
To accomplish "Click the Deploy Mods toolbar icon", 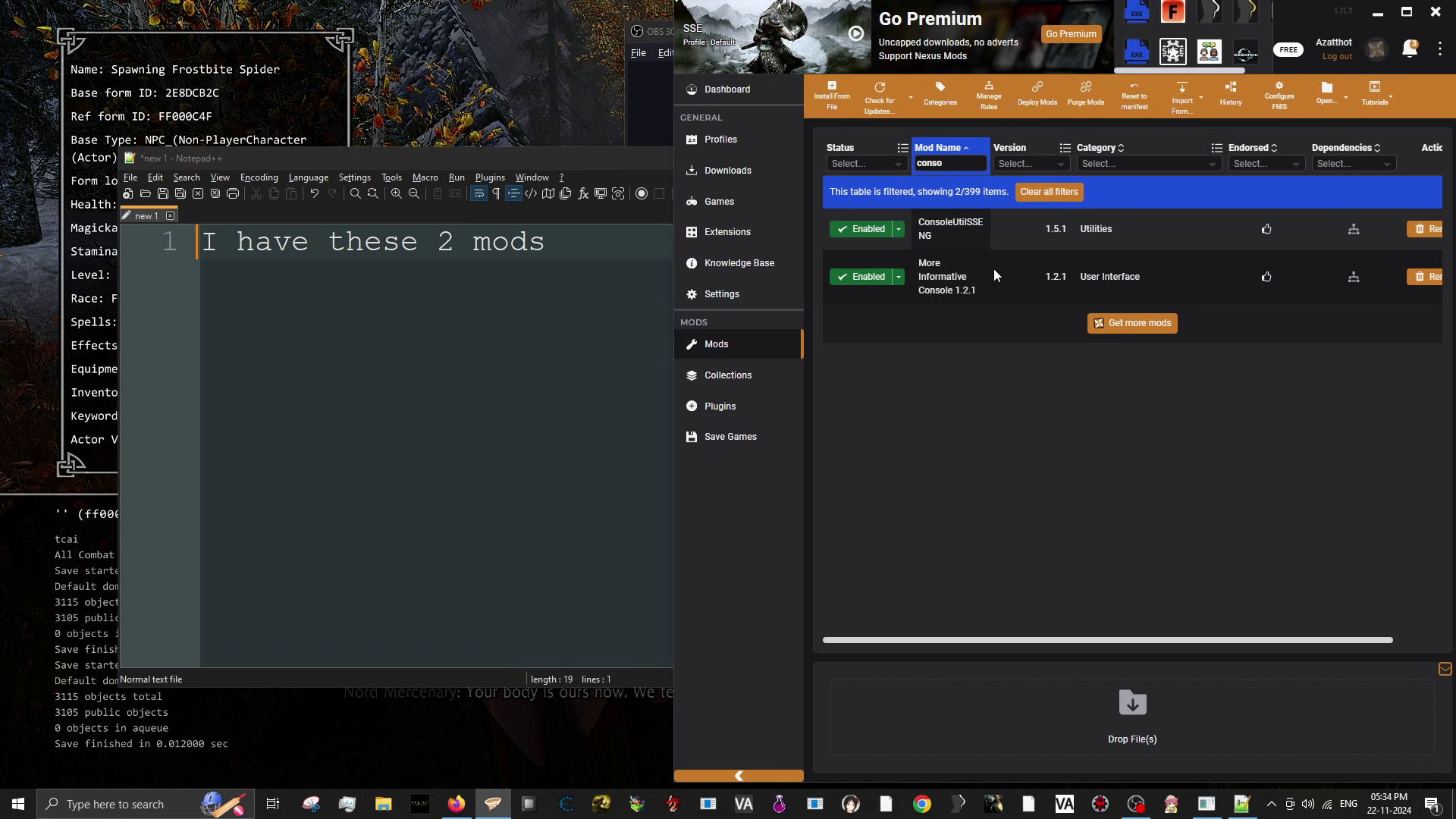I will pos(1037,94).
